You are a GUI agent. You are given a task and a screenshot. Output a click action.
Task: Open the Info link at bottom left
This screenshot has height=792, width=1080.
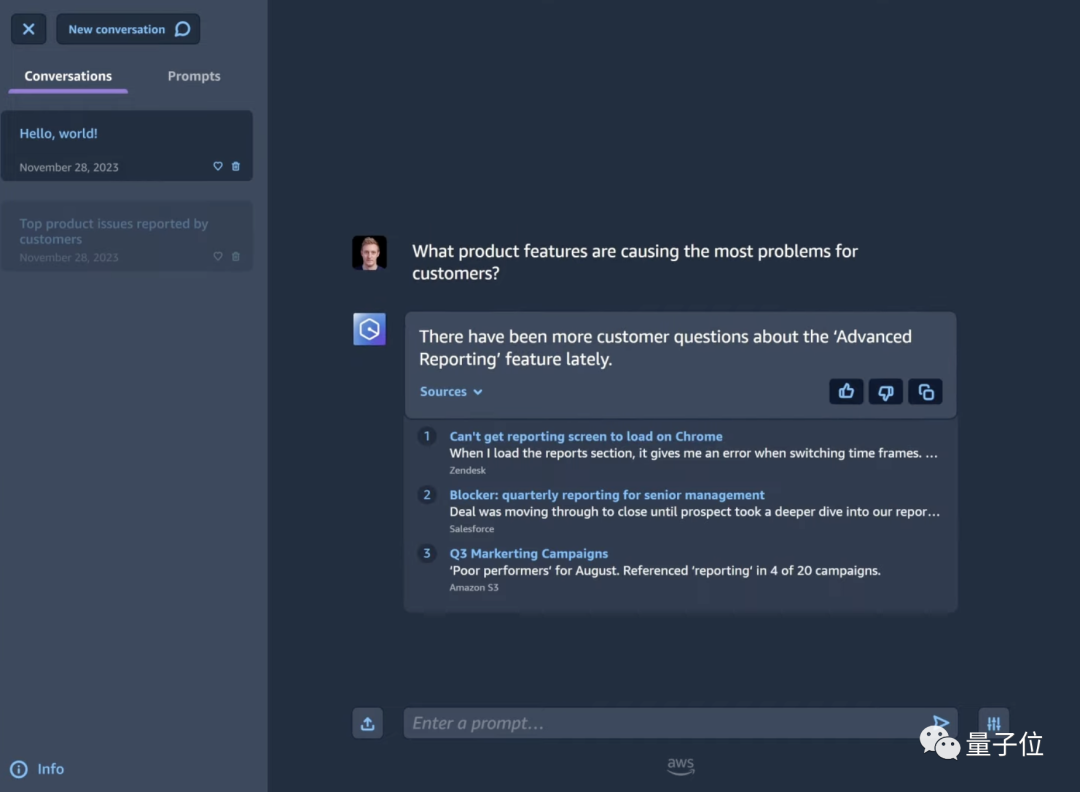point(37,769)
